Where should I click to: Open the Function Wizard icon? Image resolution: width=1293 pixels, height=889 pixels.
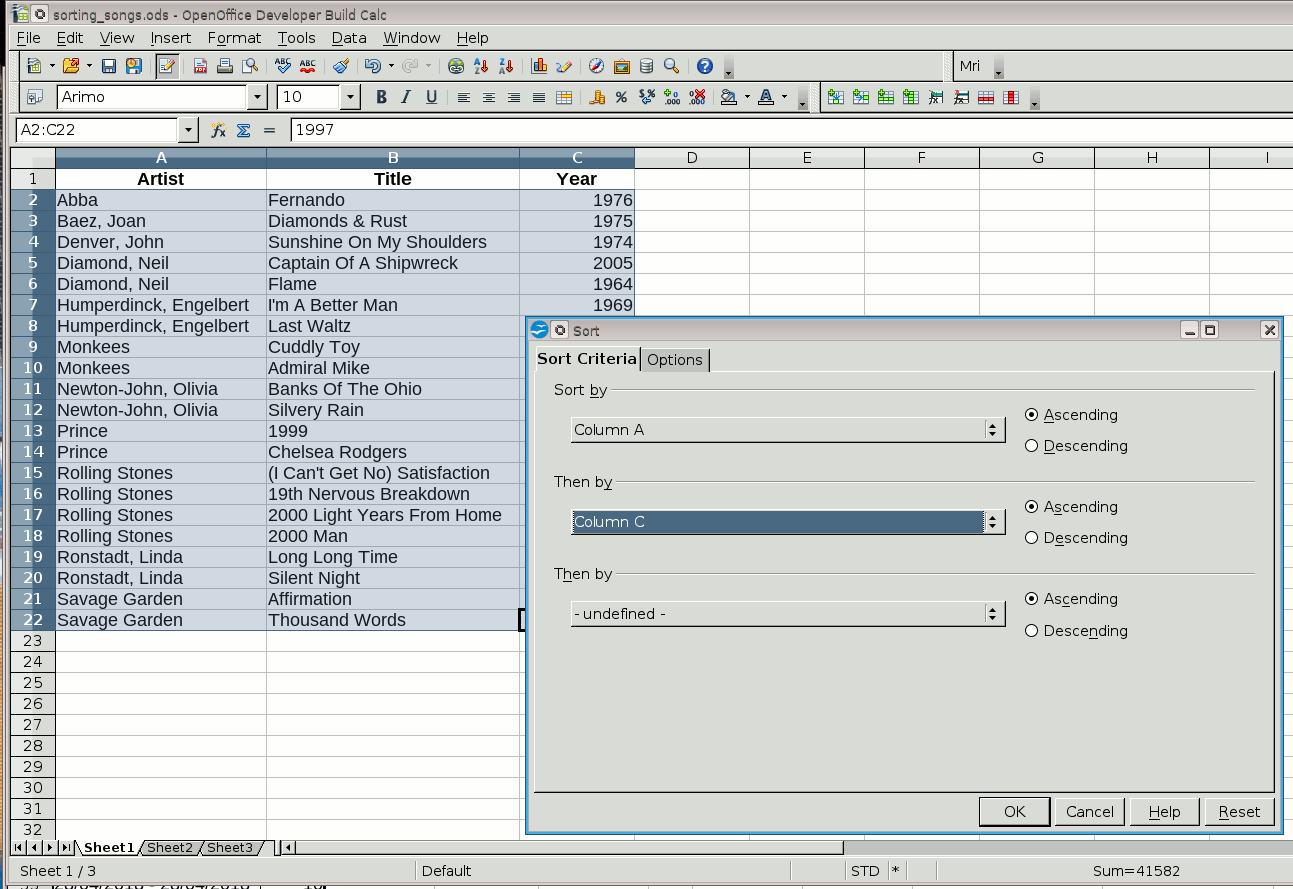click(217, 130)
